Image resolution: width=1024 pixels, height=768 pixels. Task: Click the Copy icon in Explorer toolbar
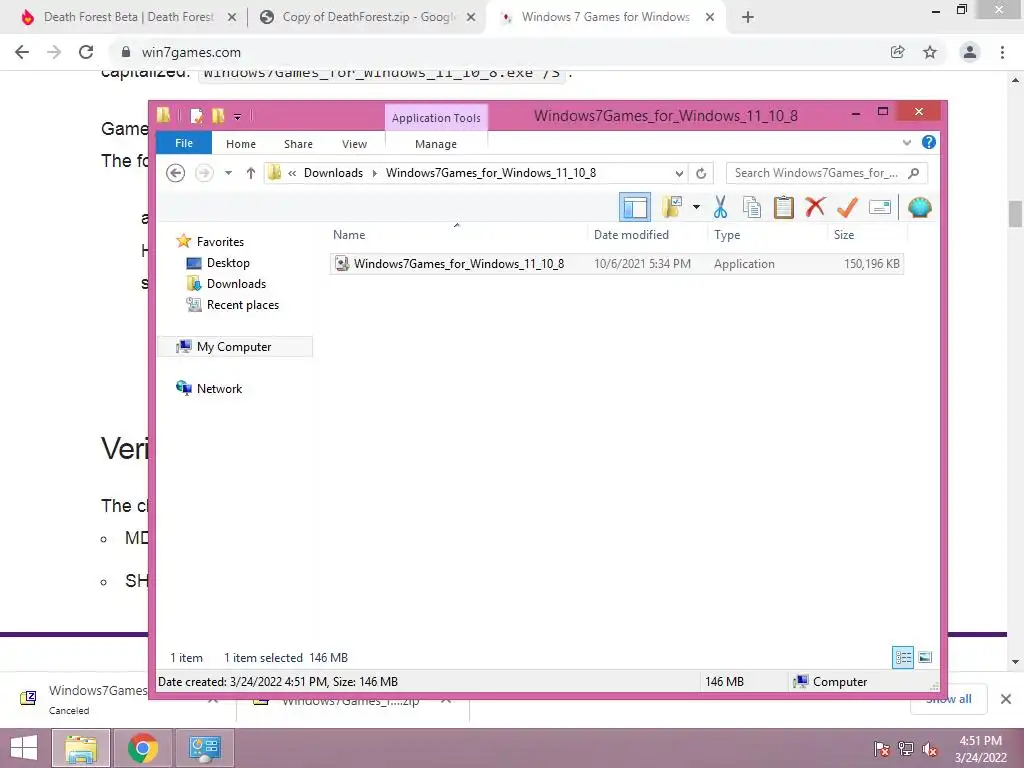pos(752,207)
